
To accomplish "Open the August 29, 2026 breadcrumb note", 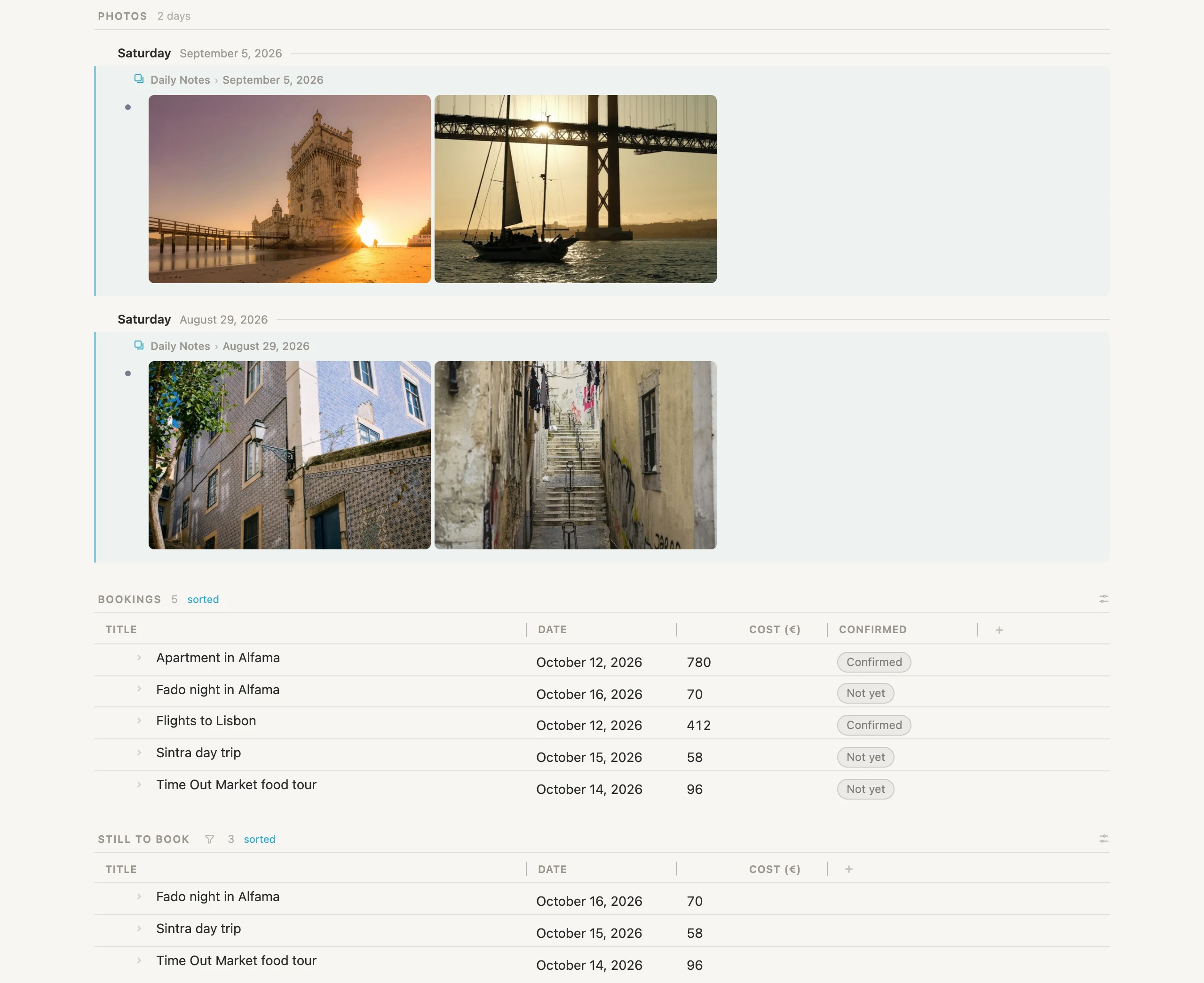I will click(x=266, y=346).
